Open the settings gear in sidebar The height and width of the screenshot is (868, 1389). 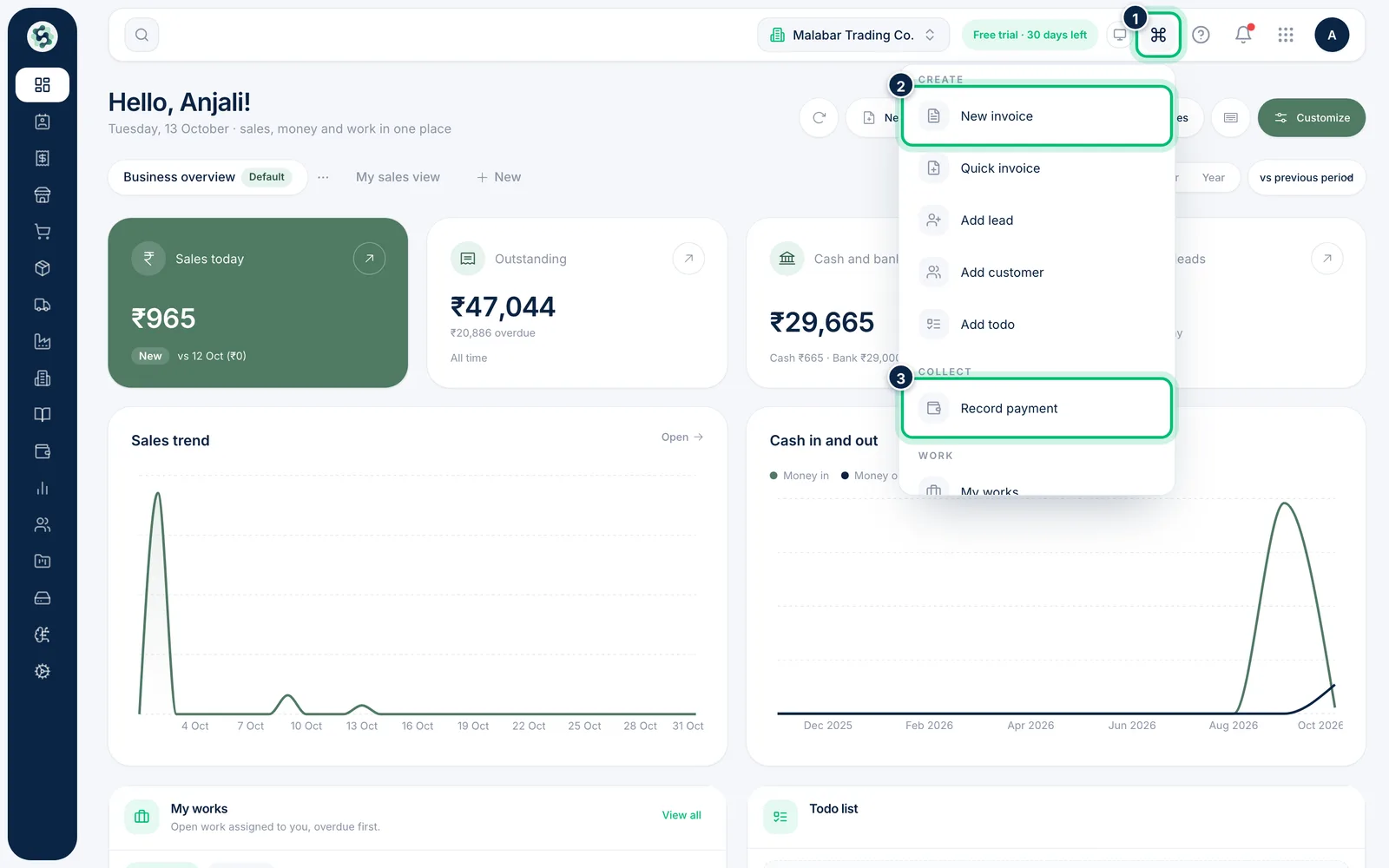click(x=42, y=671)
